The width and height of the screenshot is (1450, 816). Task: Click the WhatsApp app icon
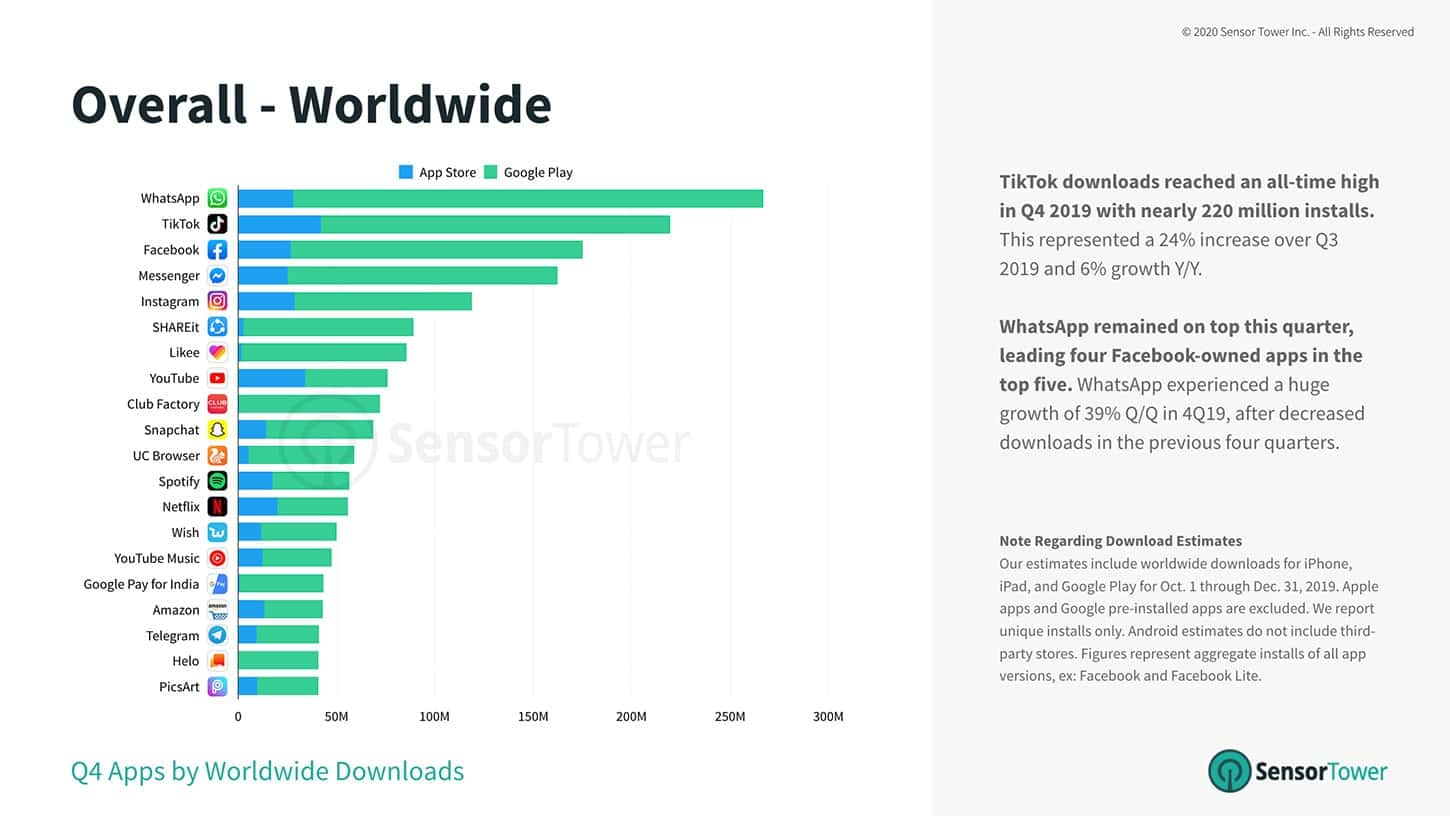(218, 197)
